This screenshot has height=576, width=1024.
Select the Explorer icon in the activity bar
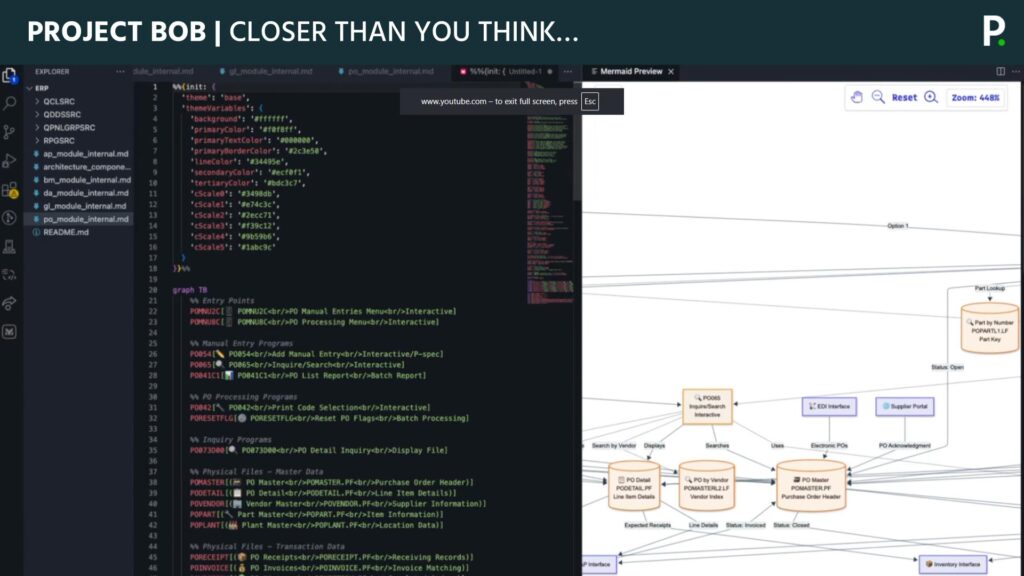coord(10,73)
